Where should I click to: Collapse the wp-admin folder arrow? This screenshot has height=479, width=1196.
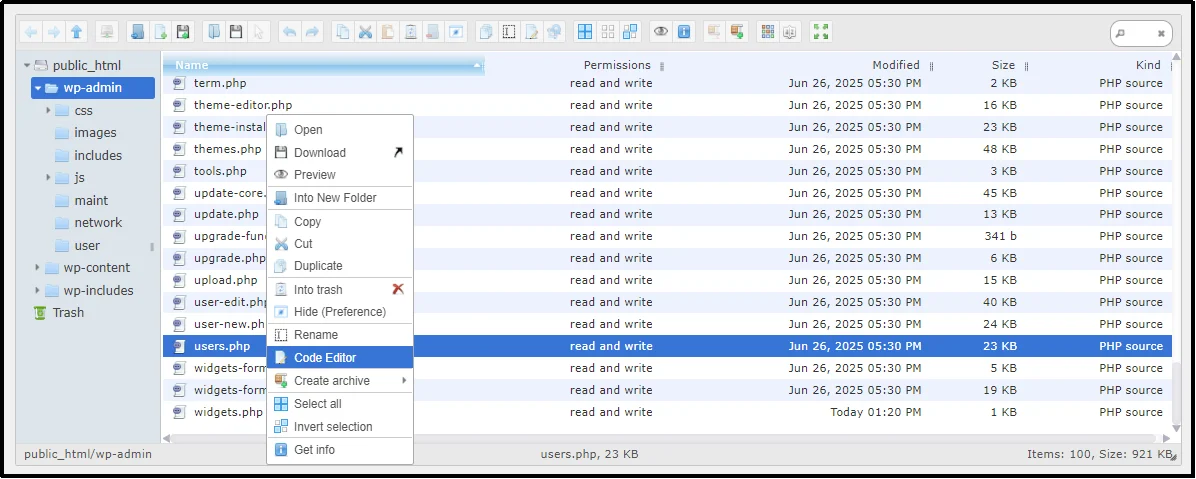(x=38, y=88)
